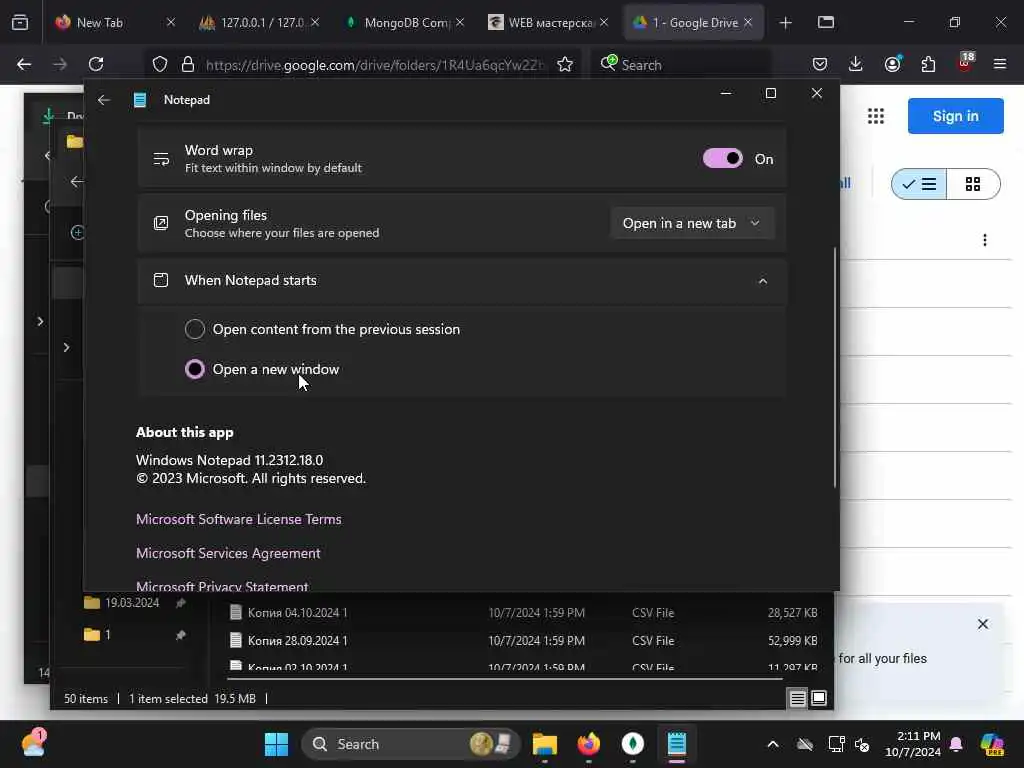Image resolution: width=1024 pixels, height=768 pixels.
Task: Open the Google apps grid icon
Action: coord(876,116)
